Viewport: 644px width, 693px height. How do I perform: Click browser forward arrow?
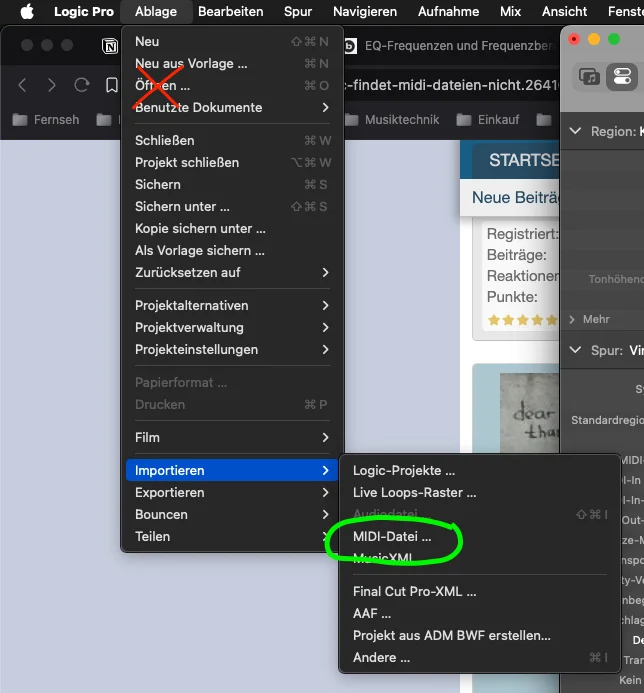tap(52, 85)
